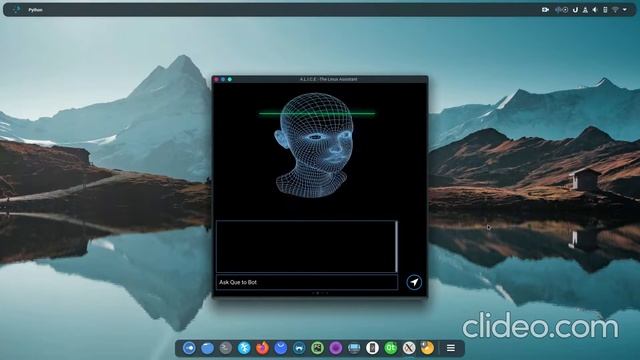
Task: Open the hamburger menu icon in dock
Action: [x=451, y=348]
